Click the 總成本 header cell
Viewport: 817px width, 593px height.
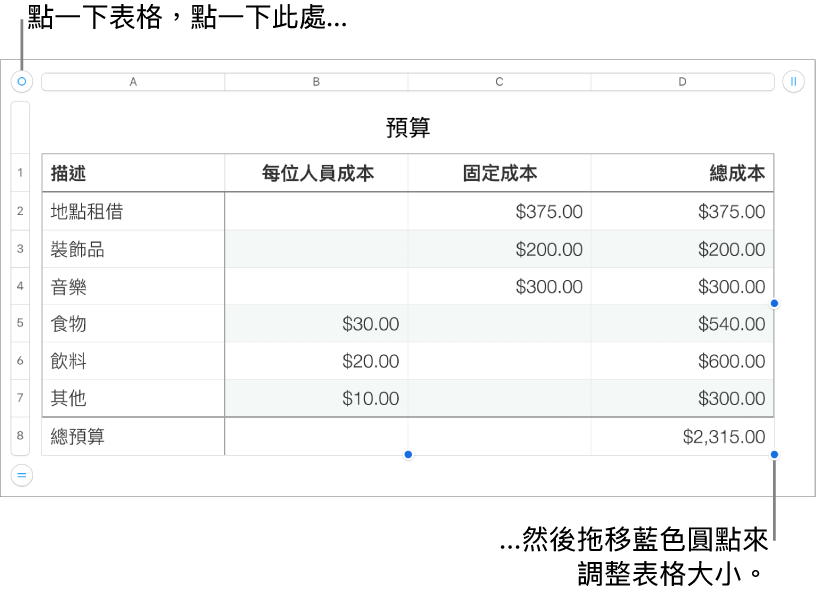click(x=683, y=173)
